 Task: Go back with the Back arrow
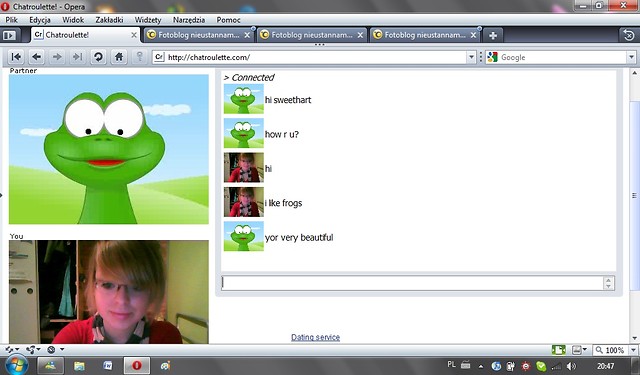point(37,57)
